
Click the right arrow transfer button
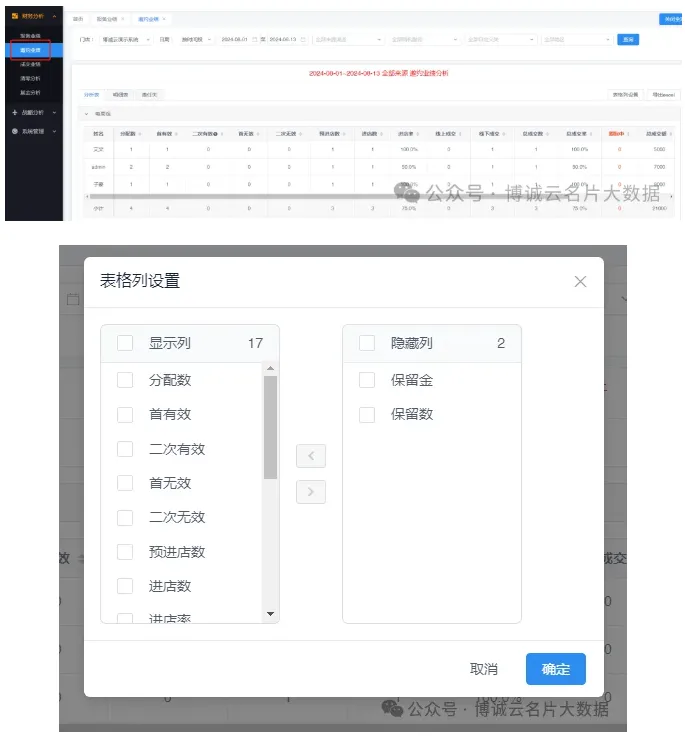point(311,491)
